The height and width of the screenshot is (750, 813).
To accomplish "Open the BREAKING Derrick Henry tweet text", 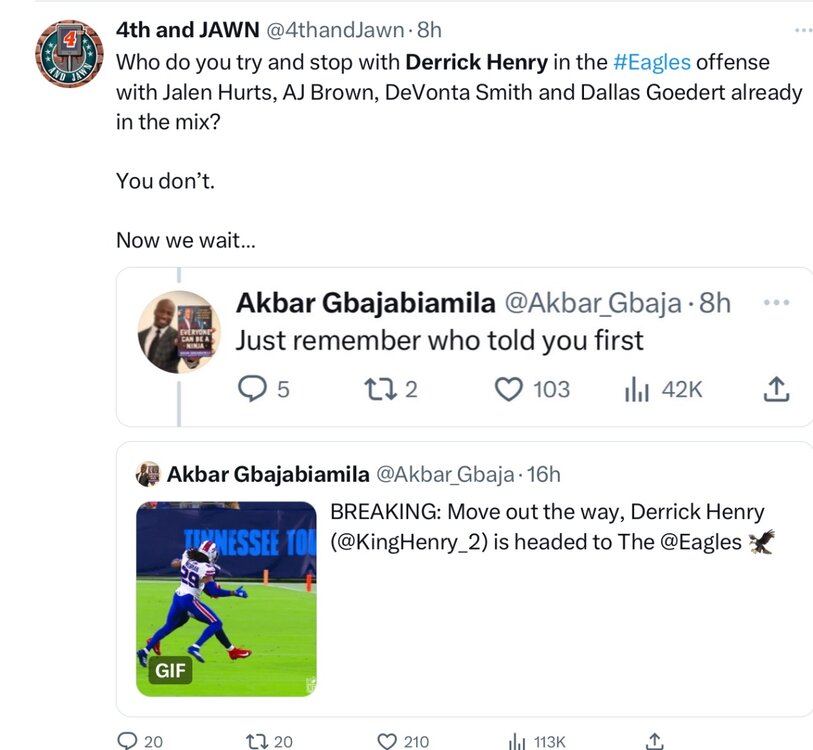I will [552, 527].
